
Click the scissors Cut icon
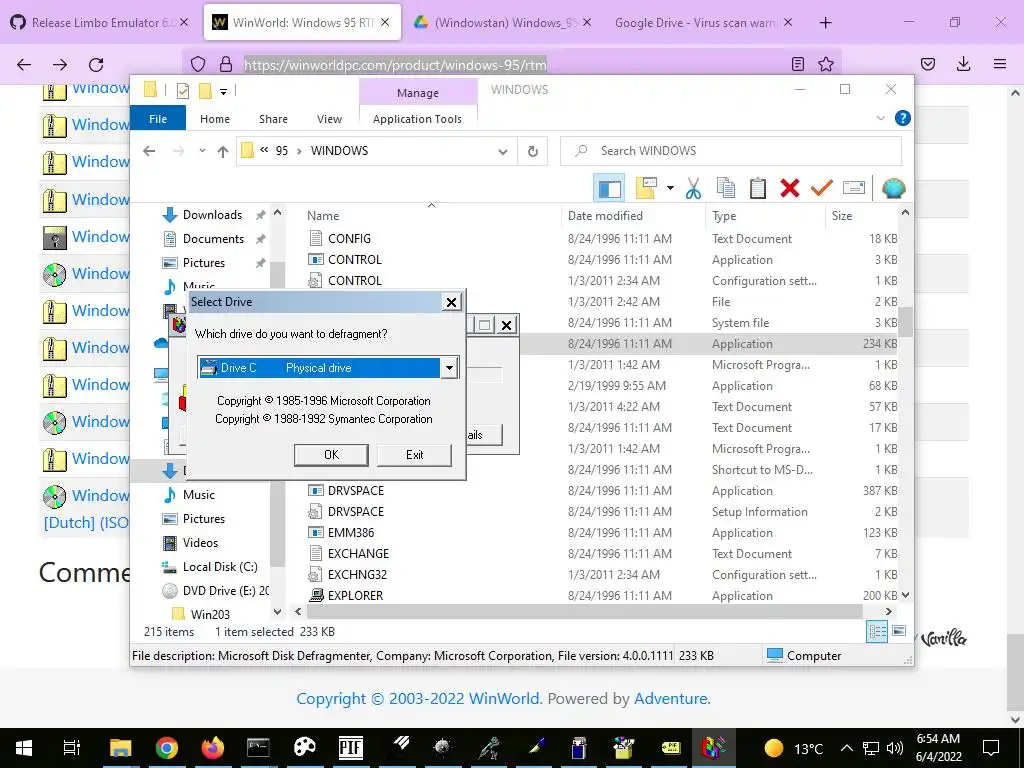coord(693,189)
